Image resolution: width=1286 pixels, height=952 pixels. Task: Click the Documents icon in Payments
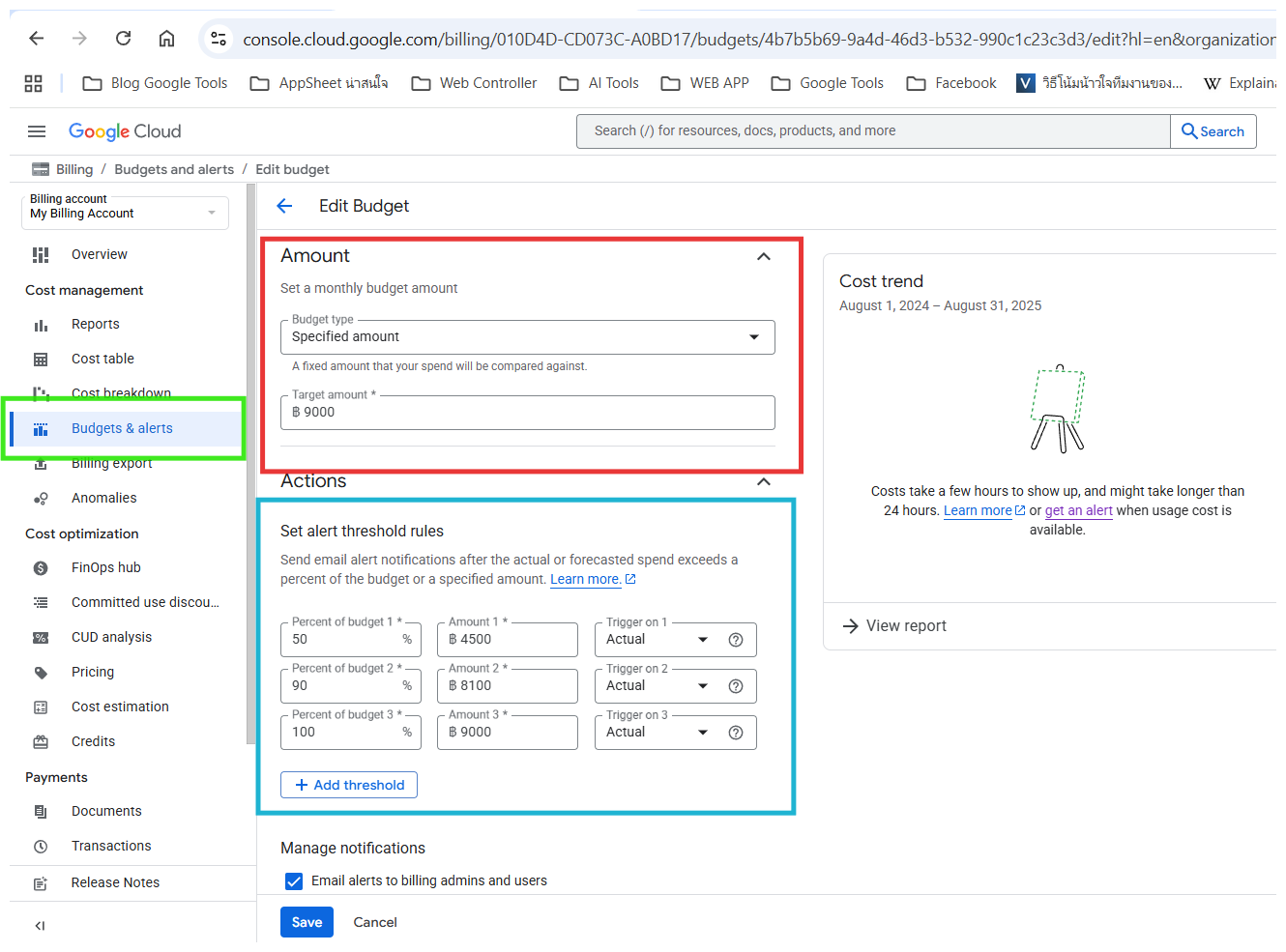(41, 812)
